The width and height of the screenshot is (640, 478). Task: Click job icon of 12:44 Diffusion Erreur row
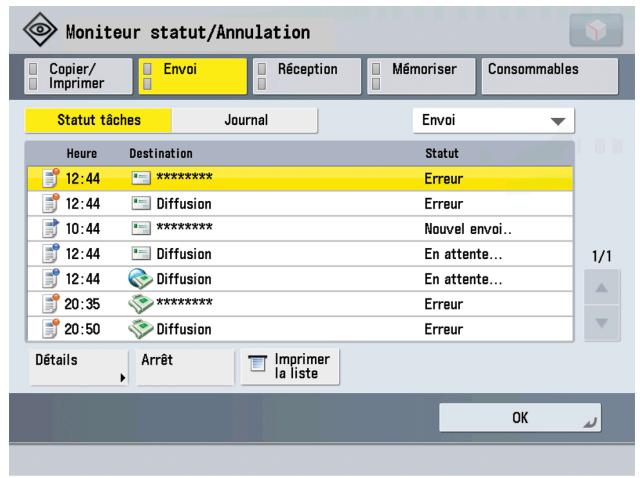51,203
